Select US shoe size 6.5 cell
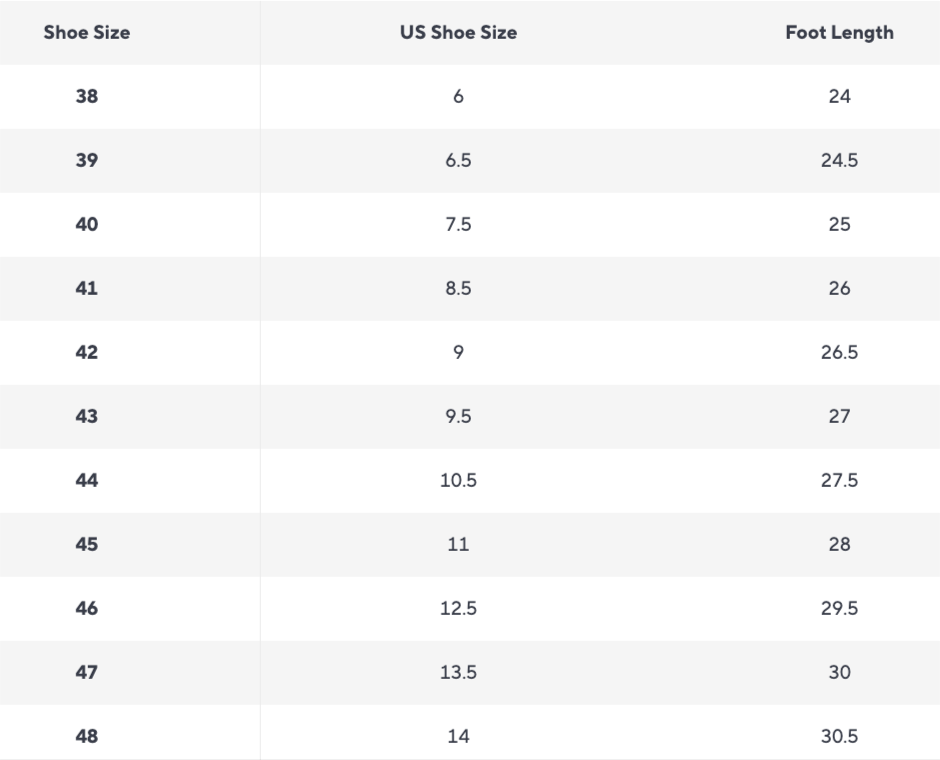Image resolution: width=940 pixels, height=760 pixels. pos(458,161)
